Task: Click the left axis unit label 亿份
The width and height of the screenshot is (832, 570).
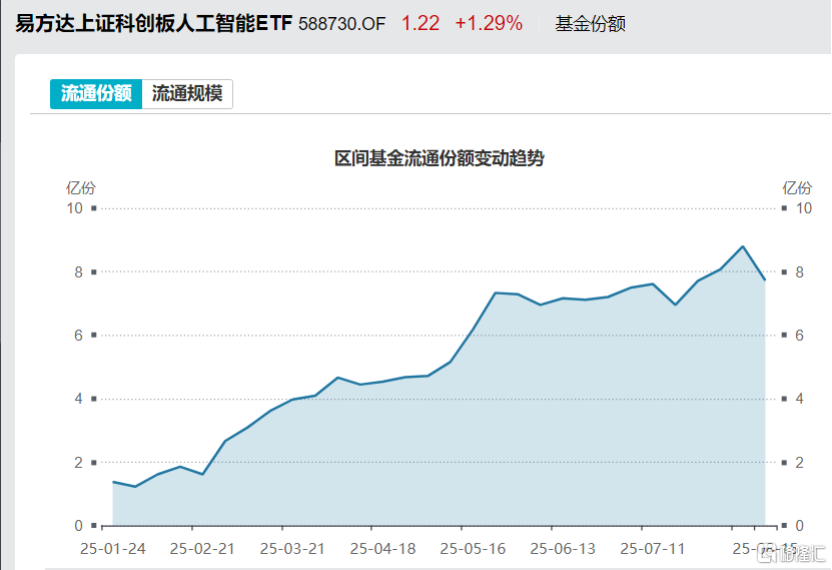Action: point(81,188)
